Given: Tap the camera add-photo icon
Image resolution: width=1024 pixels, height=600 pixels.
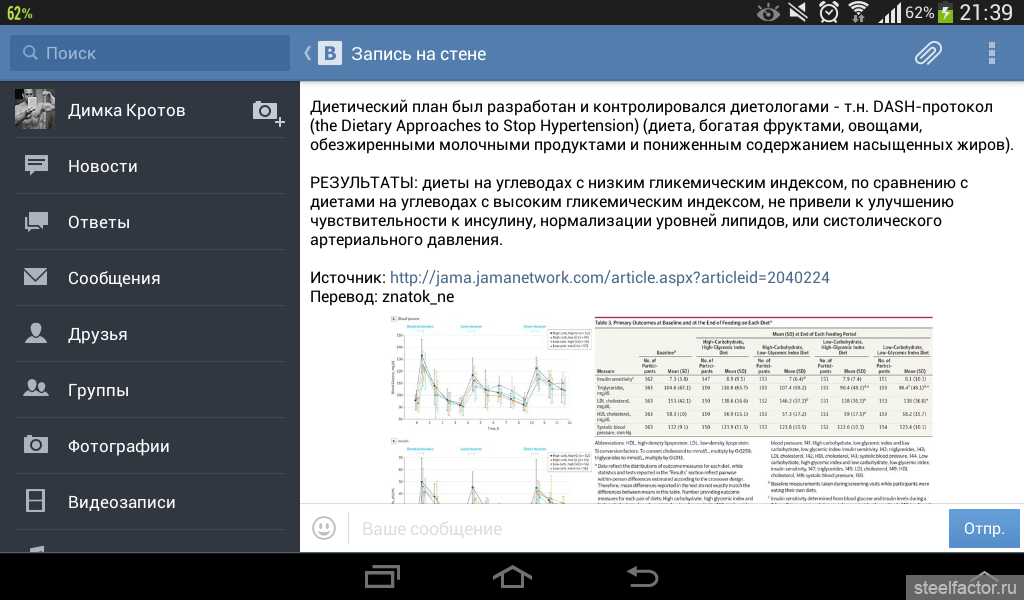Looking at the screenshot, I should (x=266, y=112).
